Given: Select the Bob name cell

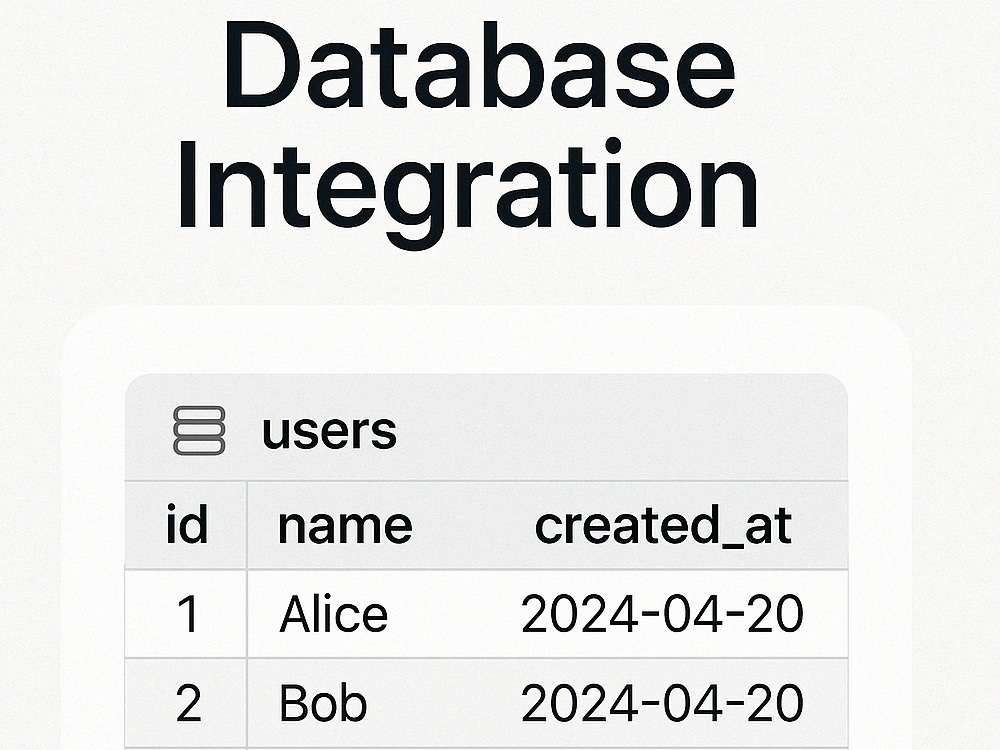Looking at the screenshot, I should 323,702.
